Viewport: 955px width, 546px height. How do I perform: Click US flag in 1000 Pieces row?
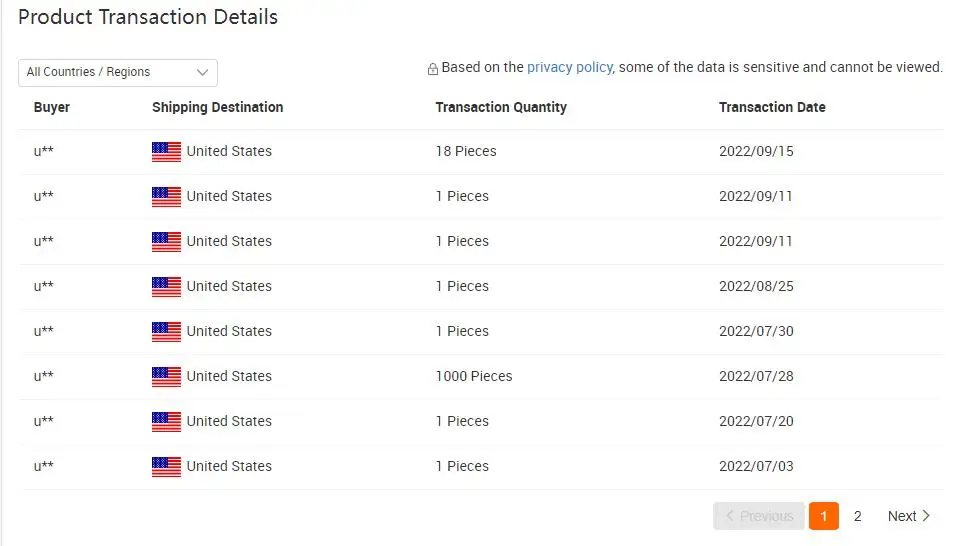pyautogui.click(x=166, y=377)
